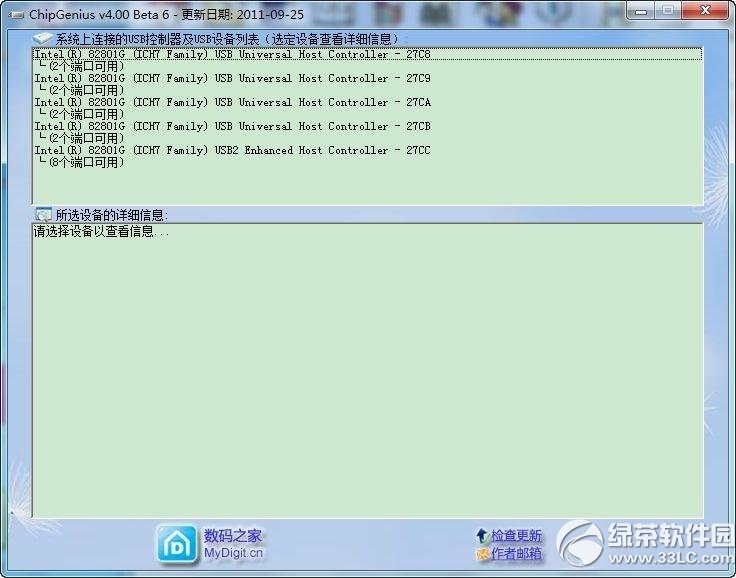
Task: Click the 所选设备的详细信息 label
Action: [112, 216]
